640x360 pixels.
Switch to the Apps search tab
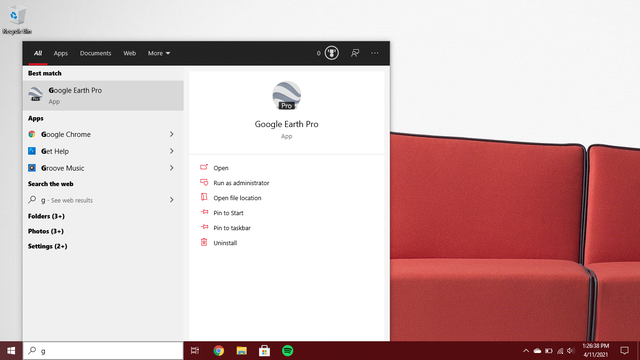61,53
